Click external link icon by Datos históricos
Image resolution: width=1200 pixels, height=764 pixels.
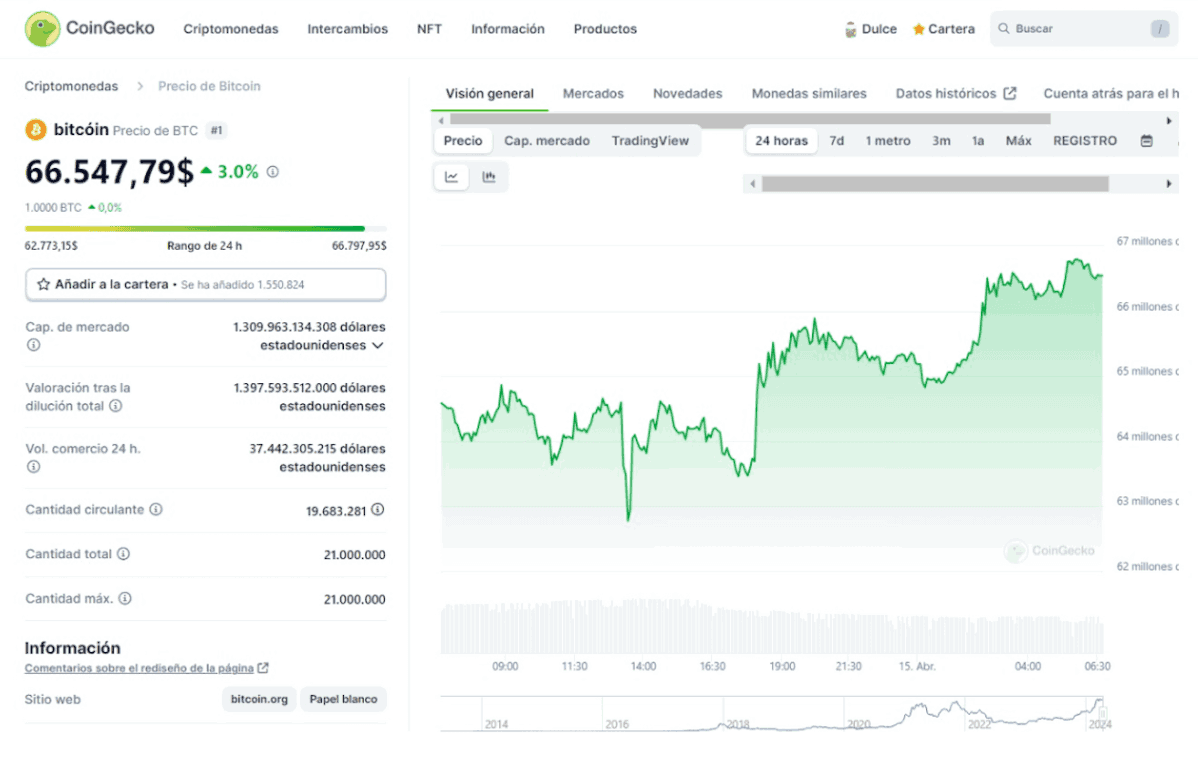pos(1010,93)
